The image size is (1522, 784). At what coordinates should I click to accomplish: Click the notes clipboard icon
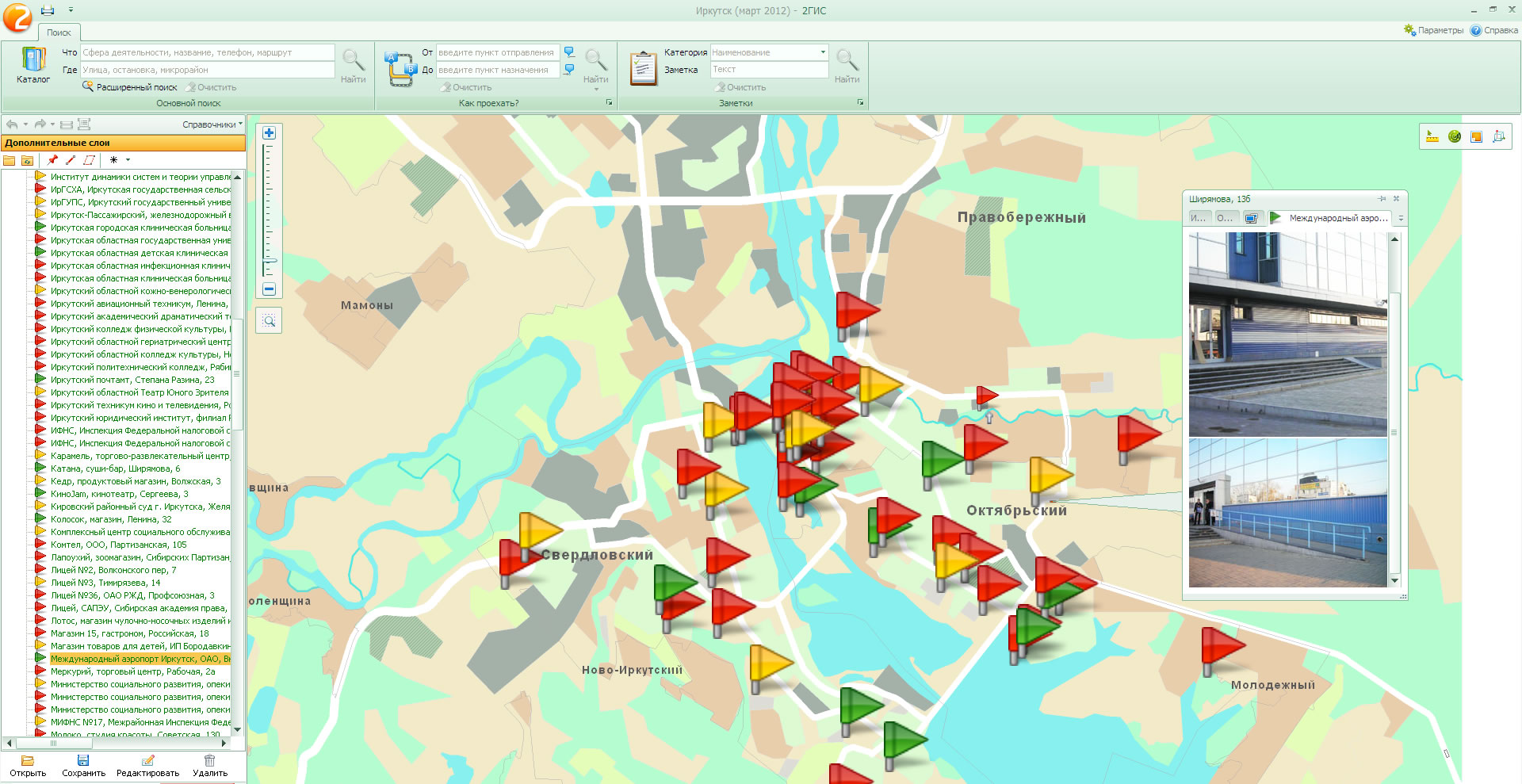tap(644, 68)
